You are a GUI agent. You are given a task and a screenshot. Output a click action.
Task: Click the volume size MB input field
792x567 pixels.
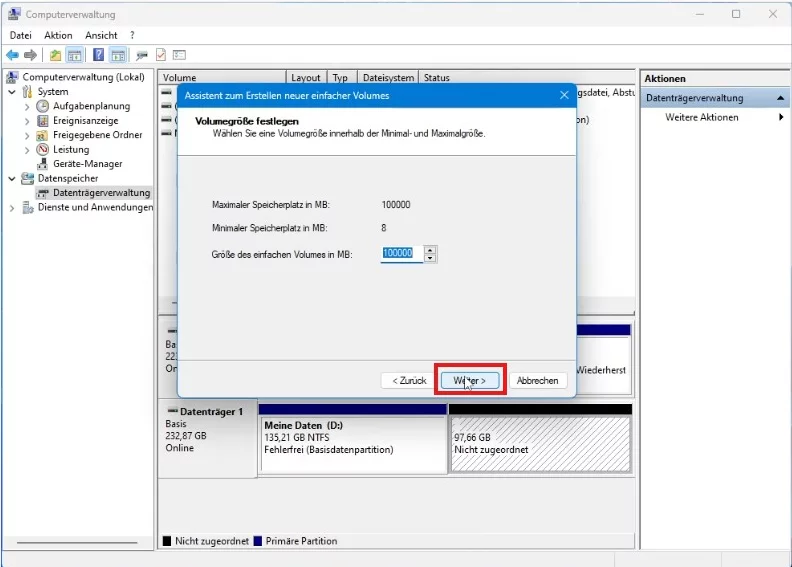click(x=402, y=253)
